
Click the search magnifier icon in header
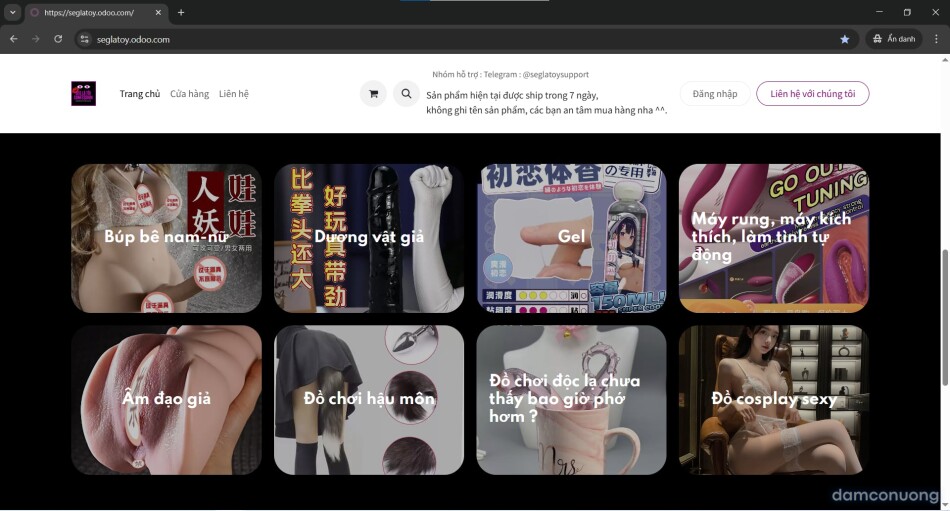406,94
